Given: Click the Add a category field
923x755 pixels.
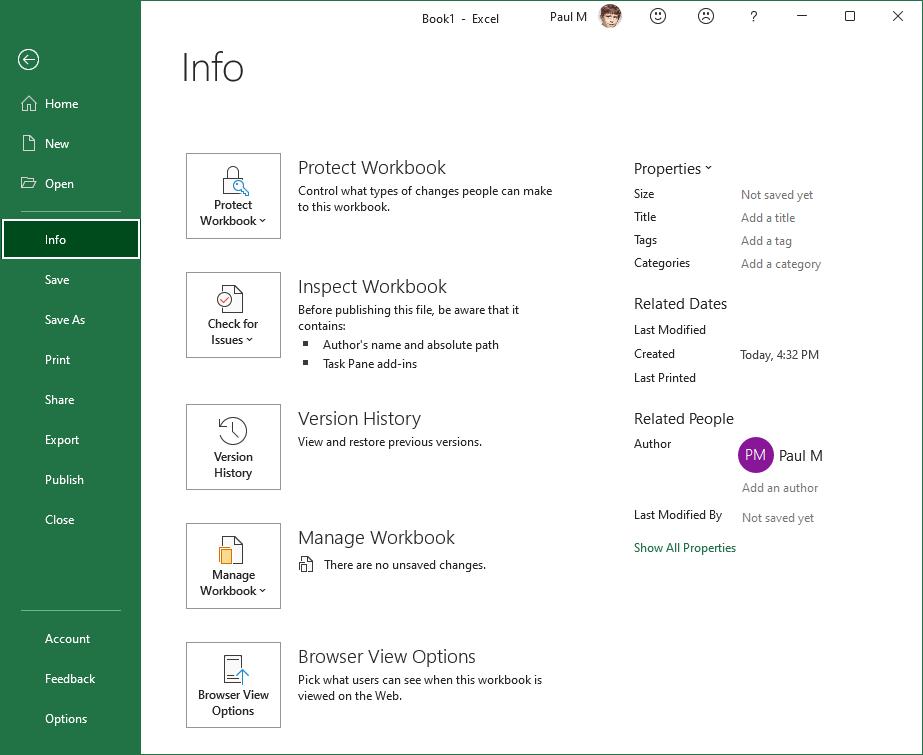Looking at the screenshot, I should tap(781, 264).
